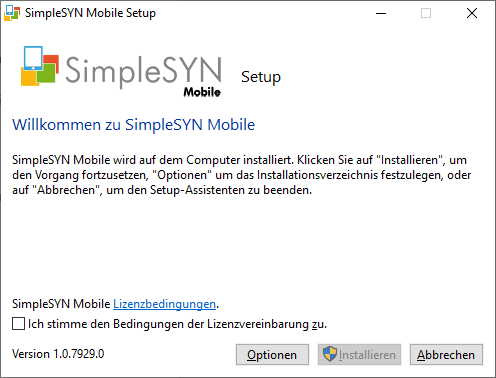Click the Version 1.0.7929.0 label
The height and width of the screenshot is (378, 496).
pyautogui.click(x=58, y=354)
